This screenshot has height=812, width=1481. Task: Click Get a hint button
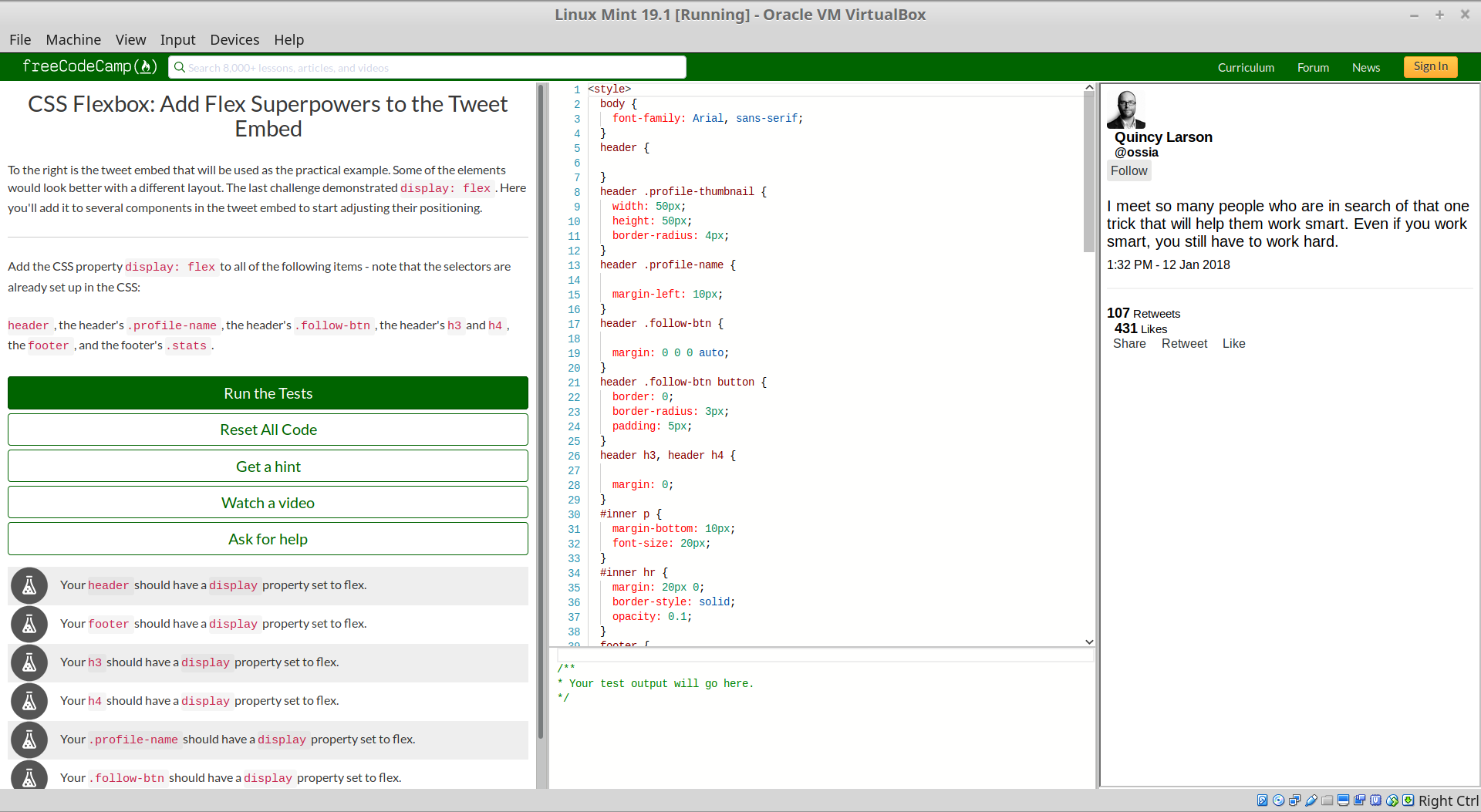(x=268, y=467)
